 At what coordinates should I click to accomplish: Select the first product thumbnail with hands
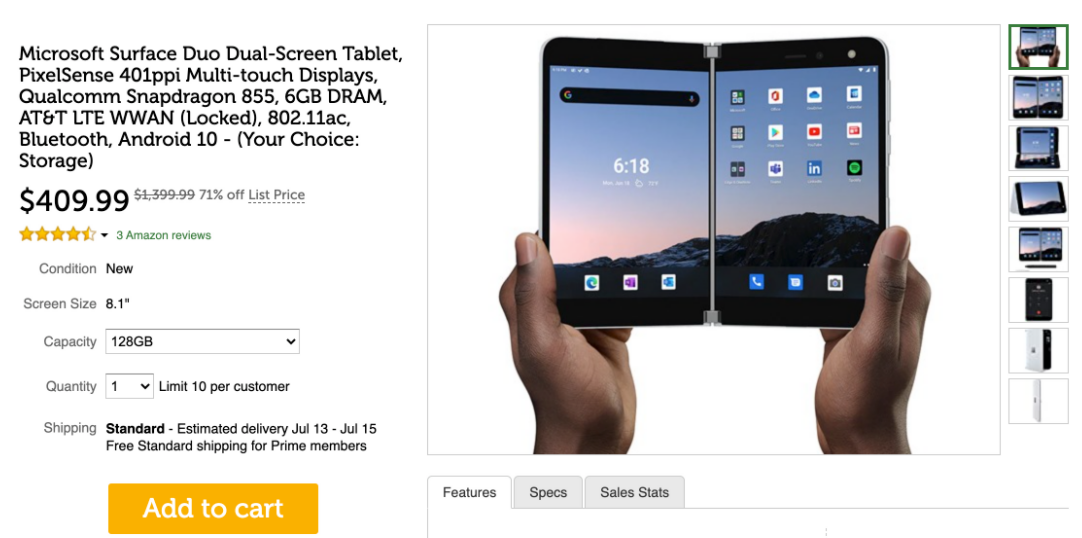coord(1038,47)
